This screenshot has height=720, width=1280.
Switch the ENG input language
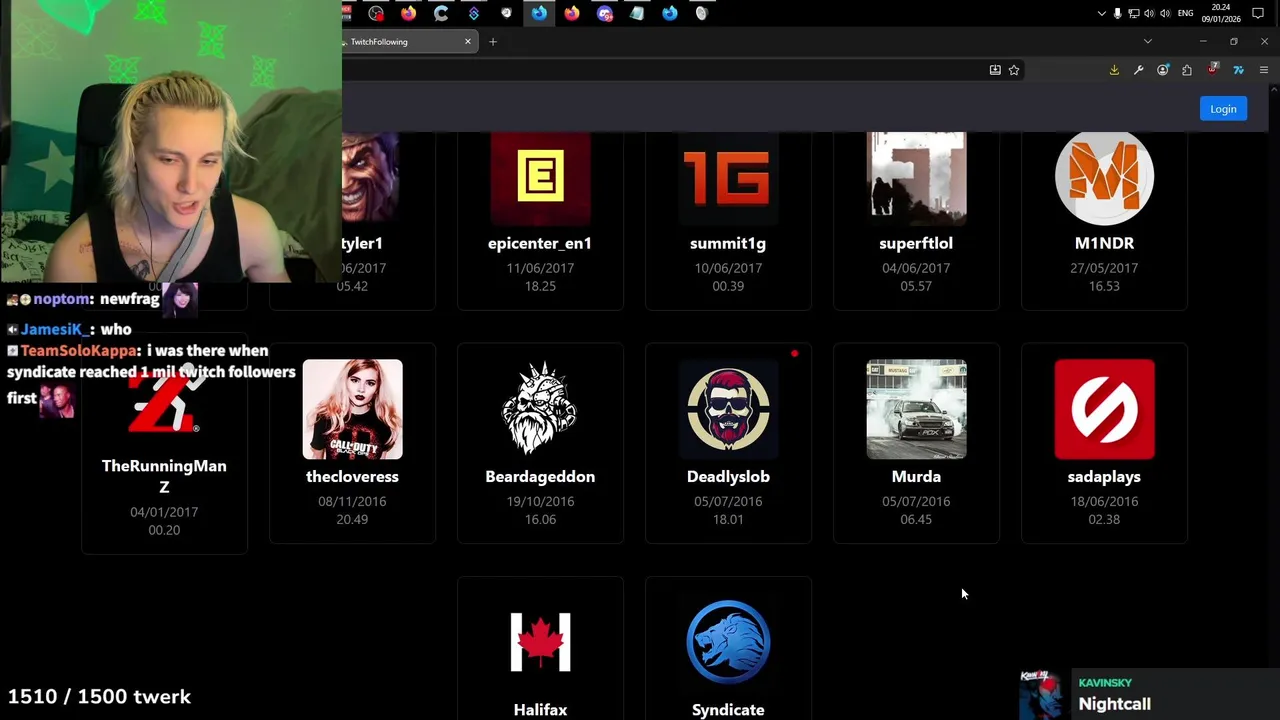tap(1185, 13)
